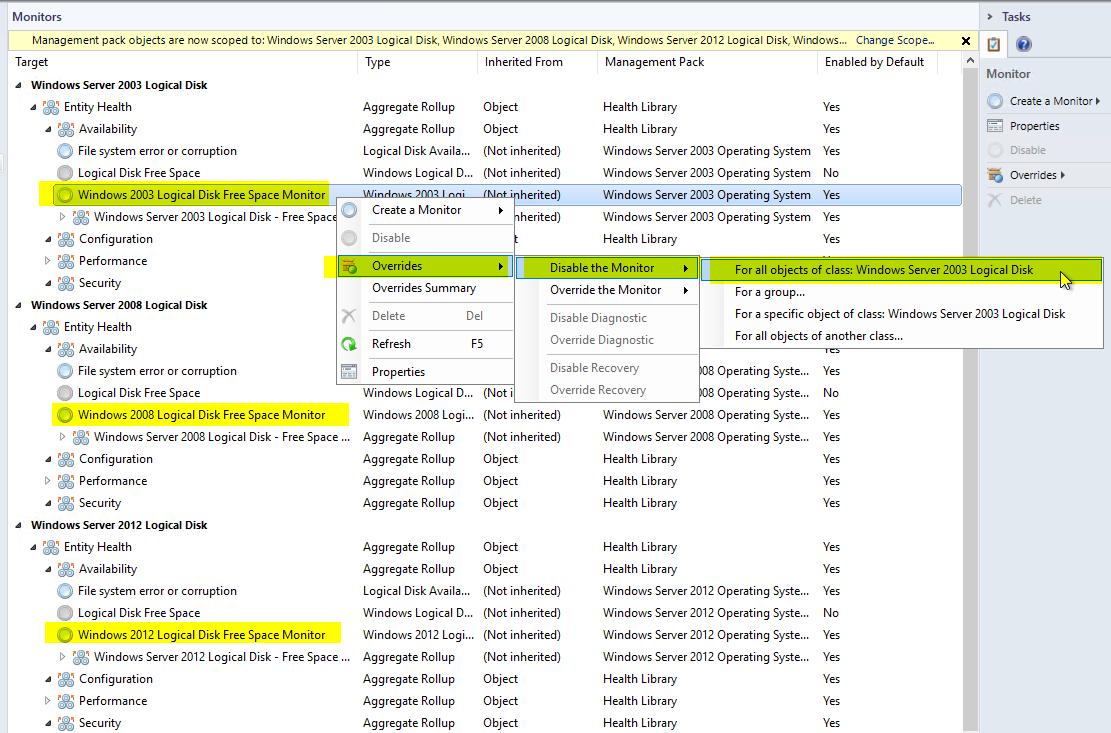Image resolution: width=1111 pixels, height=733 pixels.
Task: Dismiss the yellow scope notification bar
Action: click(966, 41)
